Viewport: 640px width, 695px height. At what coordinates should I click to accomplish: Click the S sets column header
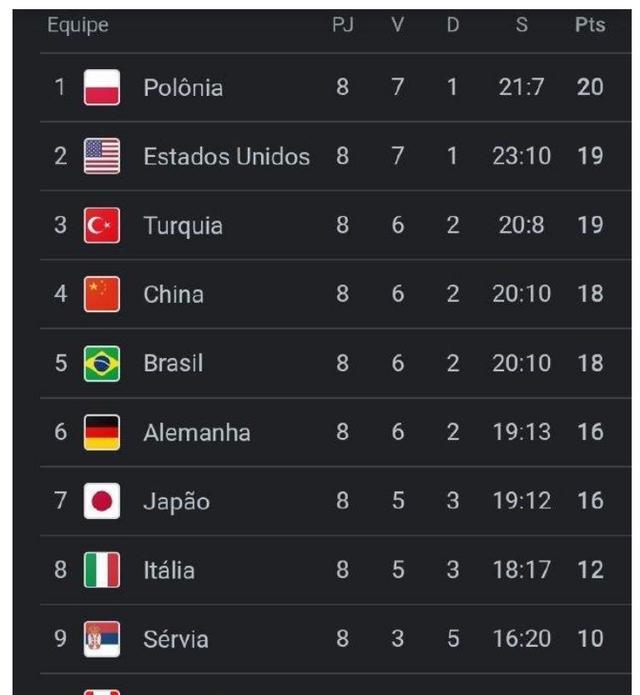522,24
